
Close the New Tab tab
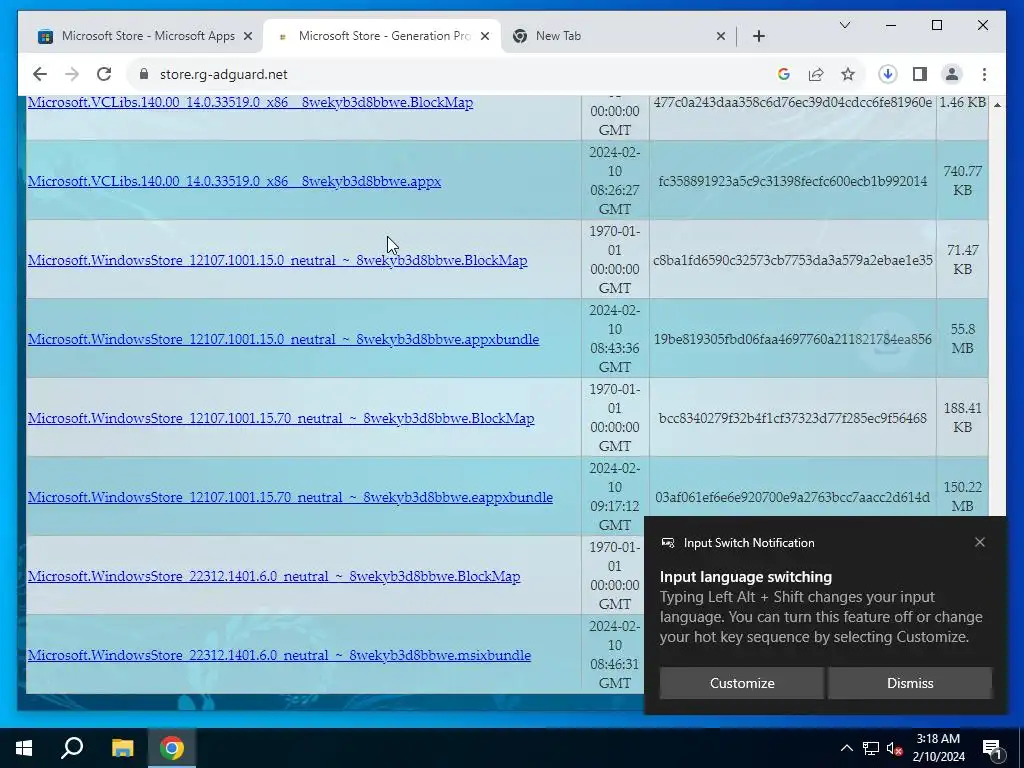click(720, 36)
